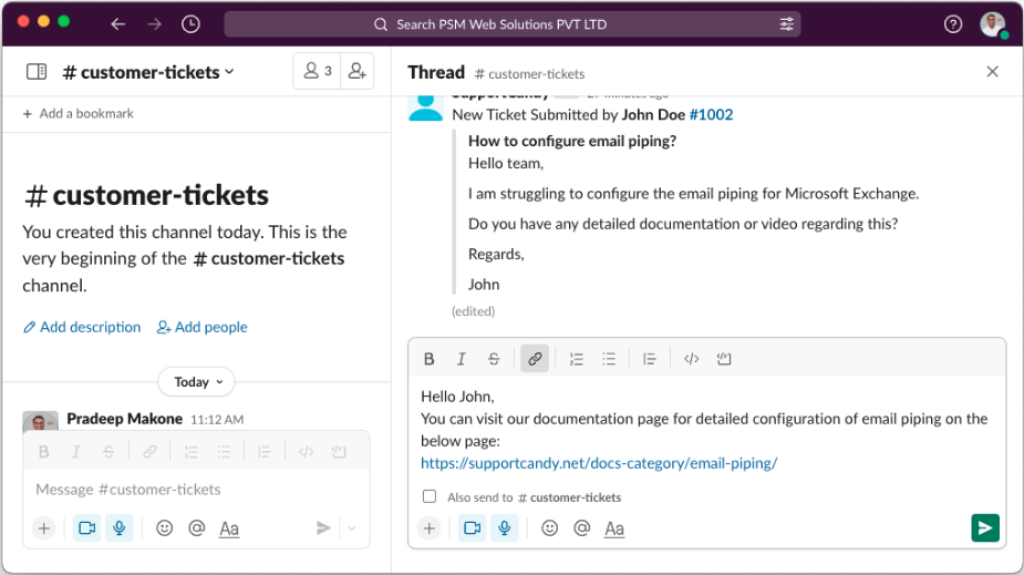Go back with the left arrow in top bar

[x=118, y=24]
